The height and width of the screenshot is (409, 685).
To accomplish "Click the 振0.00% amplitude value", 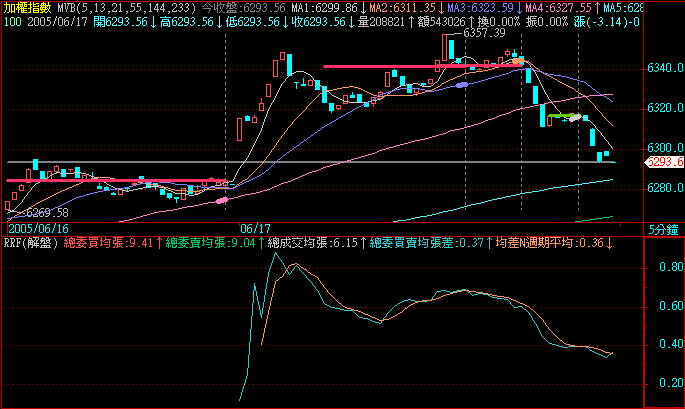I will click(547, 22).
